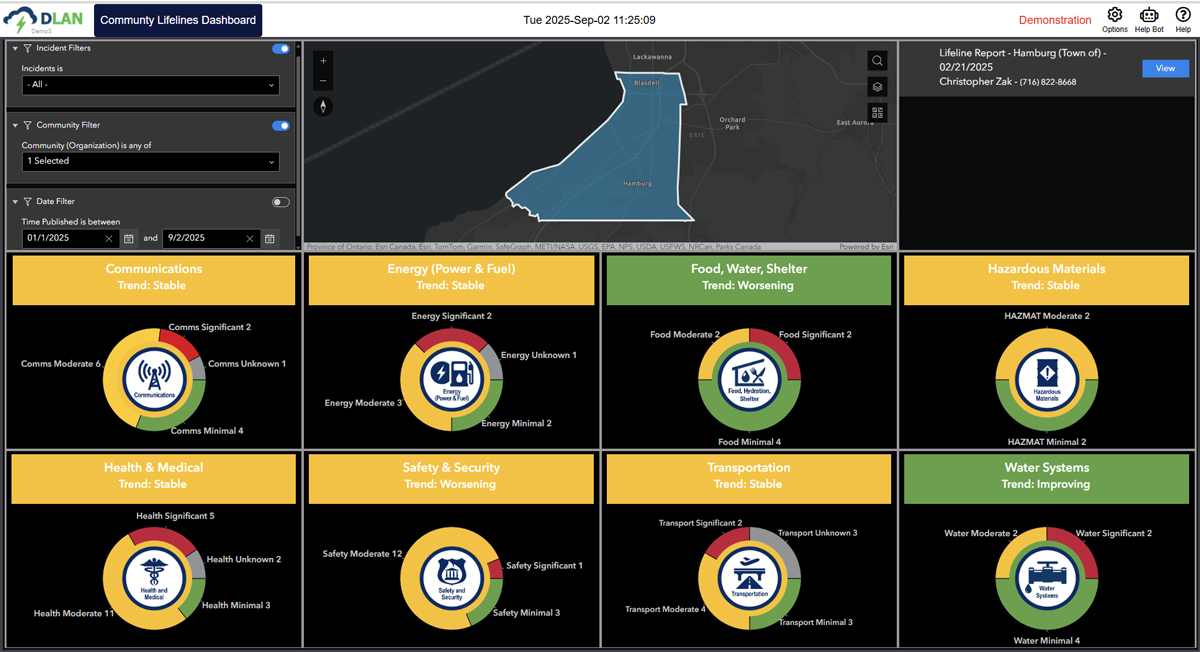The image size is (1200, 652).
Task: Click the Communications lifeline icon
Action: [x=154, y=380]
